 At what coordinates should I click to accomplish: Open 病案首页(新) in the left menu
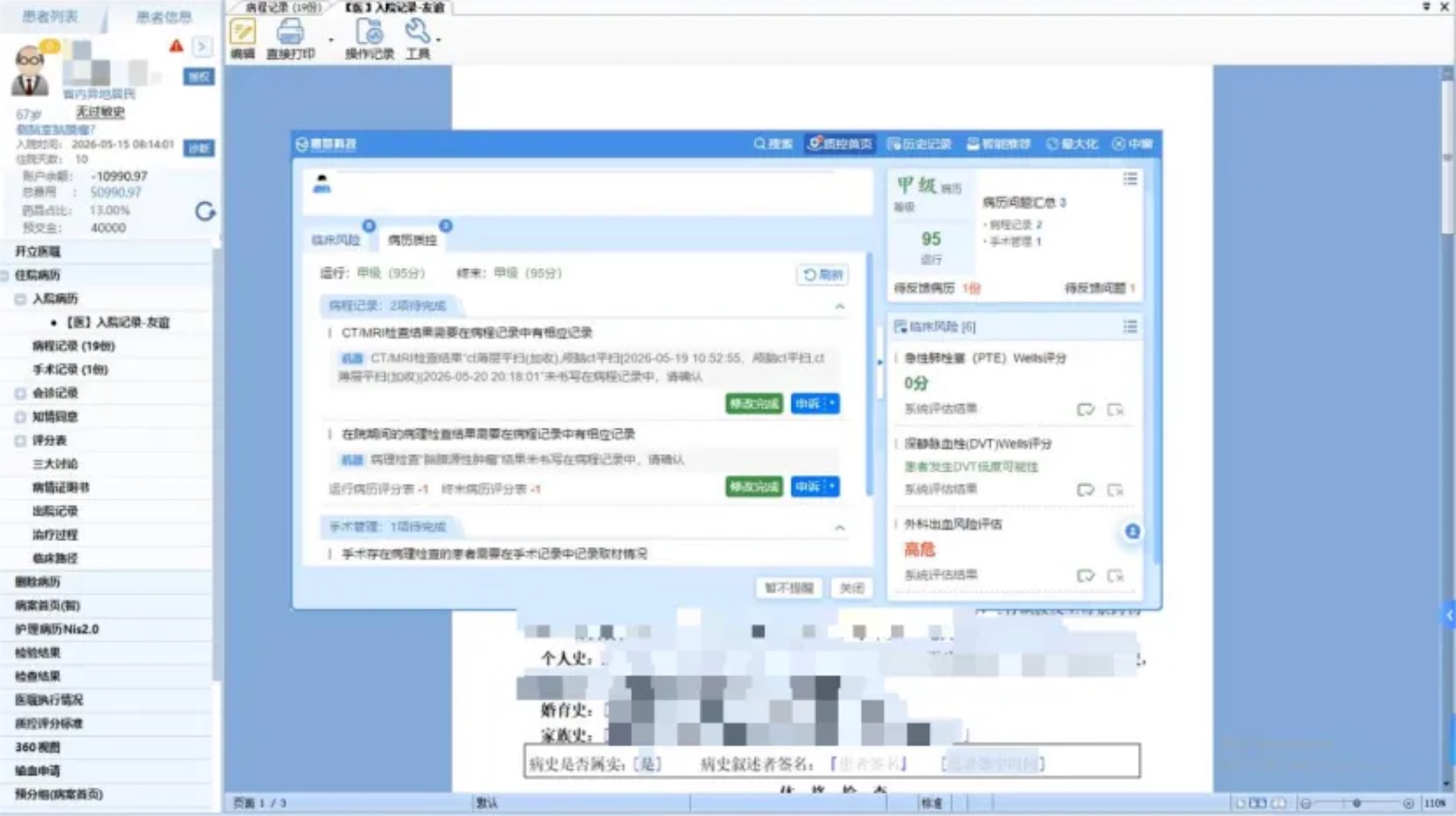point(48,606)
